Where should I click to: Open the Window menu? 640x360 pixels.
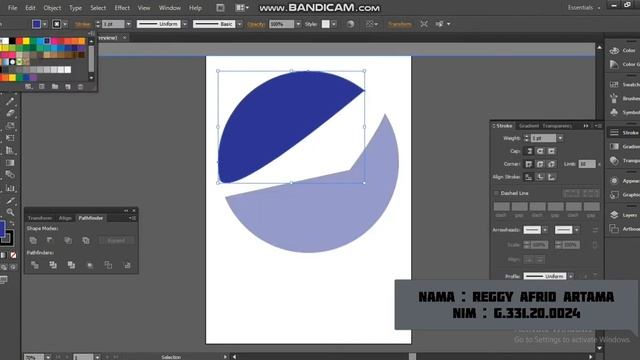click(170, 8)
